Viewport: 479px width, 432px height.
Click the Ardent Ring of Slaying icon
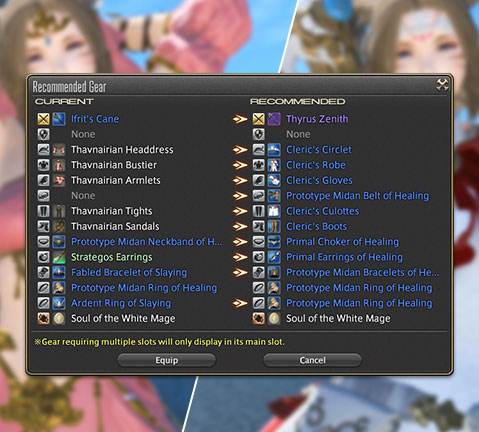[59, 303]
